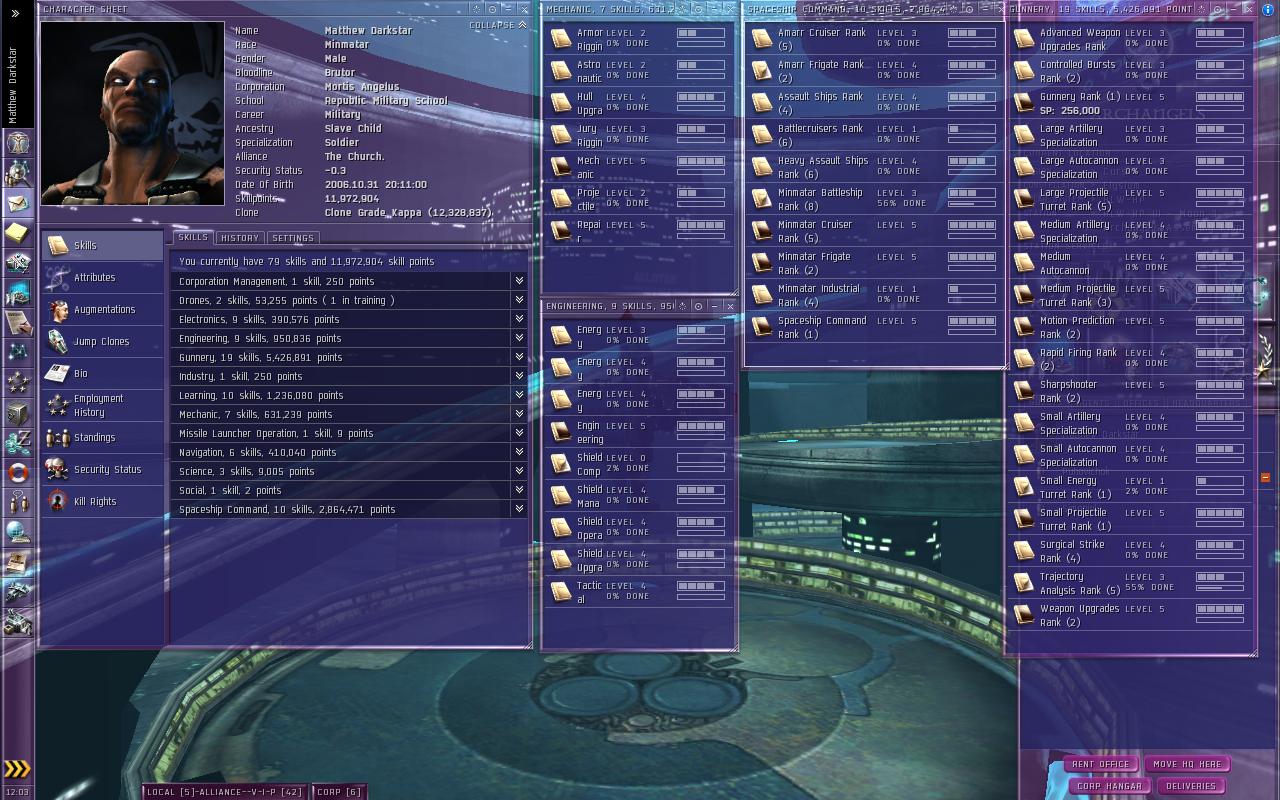Open Bio in the character sheet menu

[102, 373]
